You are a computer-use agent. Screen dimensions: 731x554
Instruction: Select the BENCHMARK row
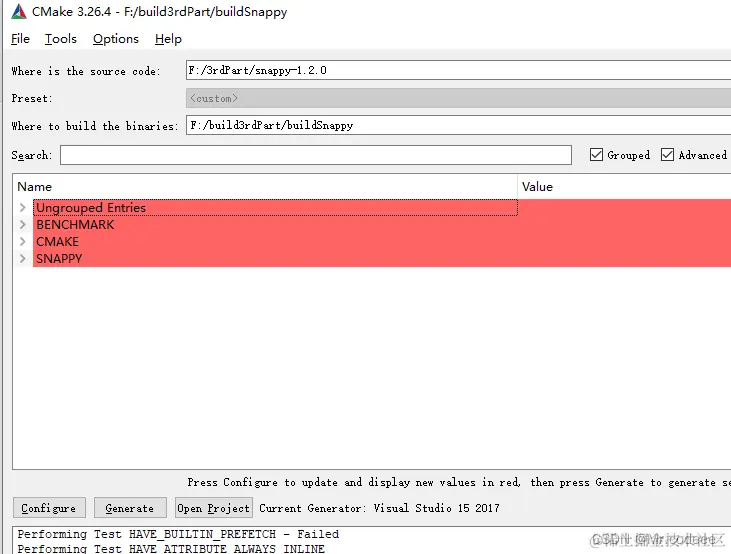click(x=382, y=224)
